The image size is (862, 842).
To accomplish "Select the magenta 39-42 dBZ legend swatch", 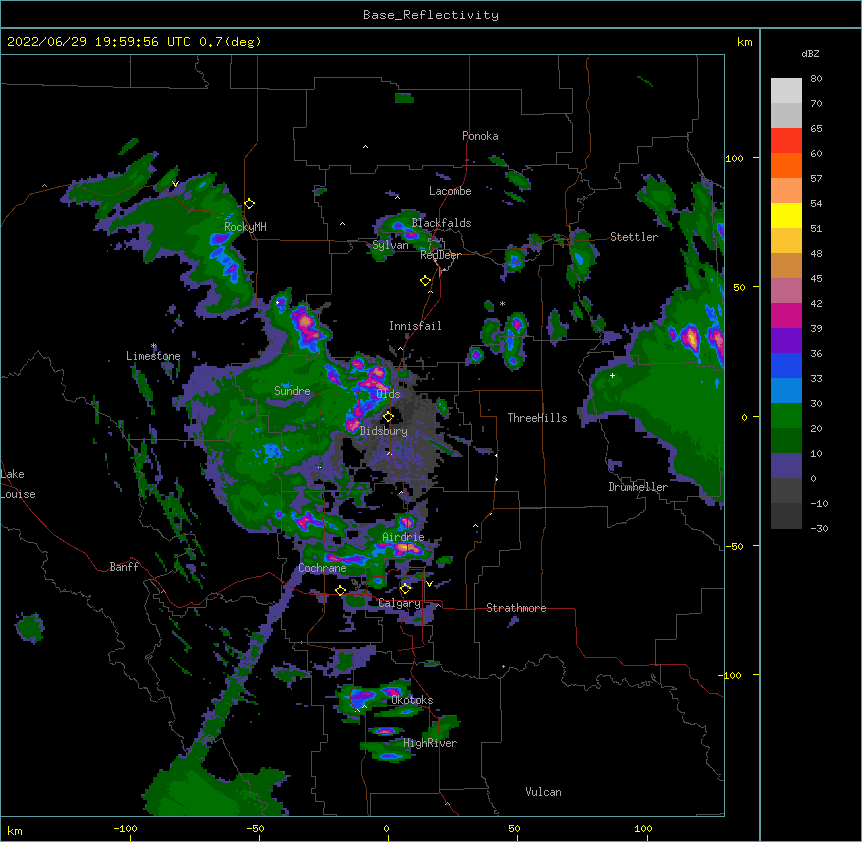I will click(786, 315).
